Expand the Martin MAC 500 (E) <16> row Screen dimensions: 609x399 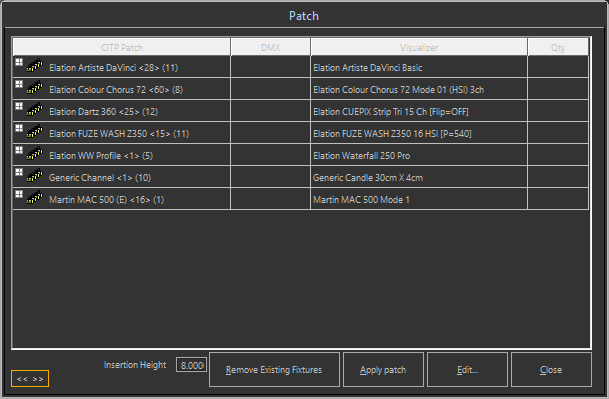[19, 194]
